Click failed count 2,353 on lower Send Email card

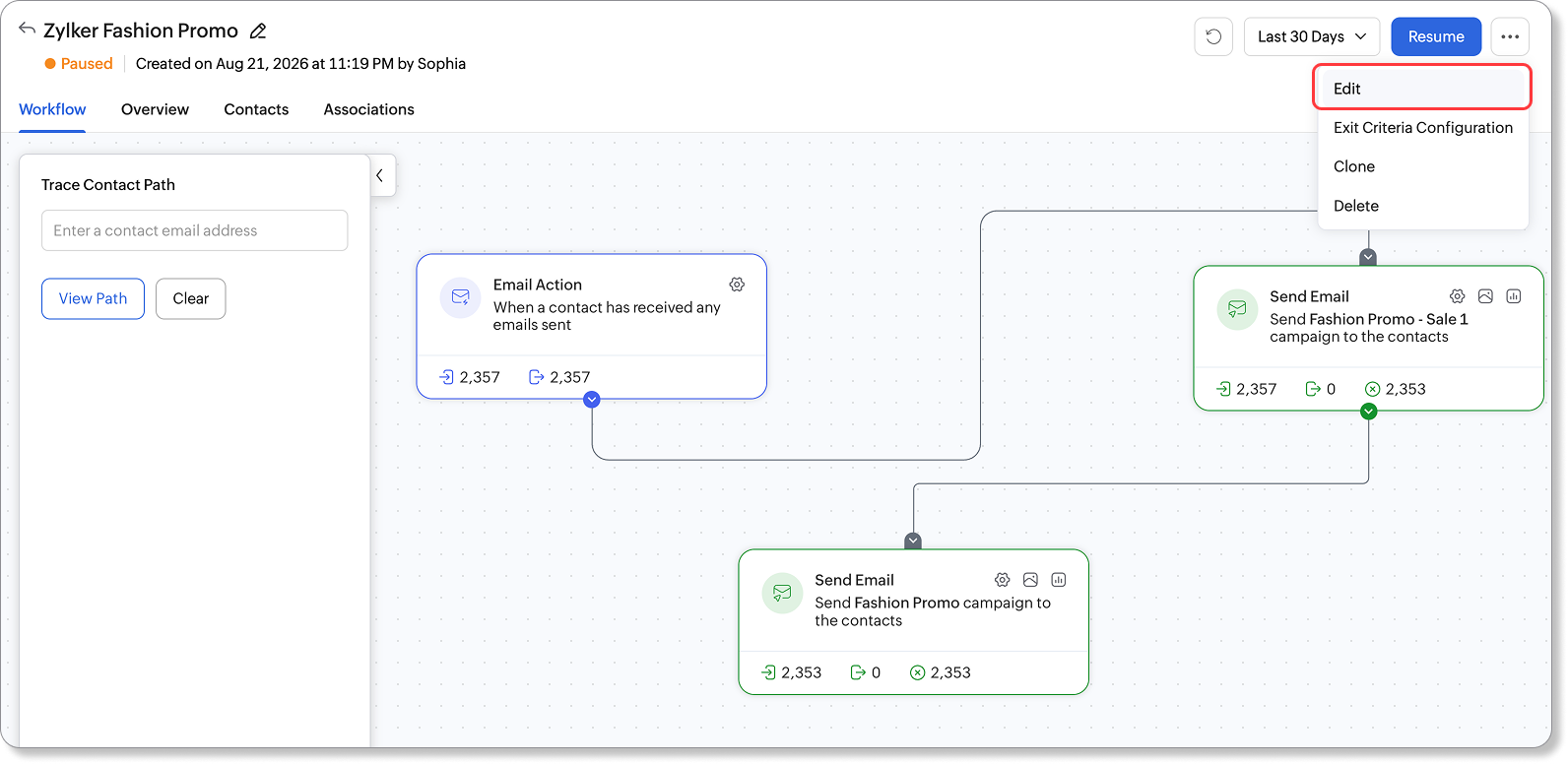941,672
